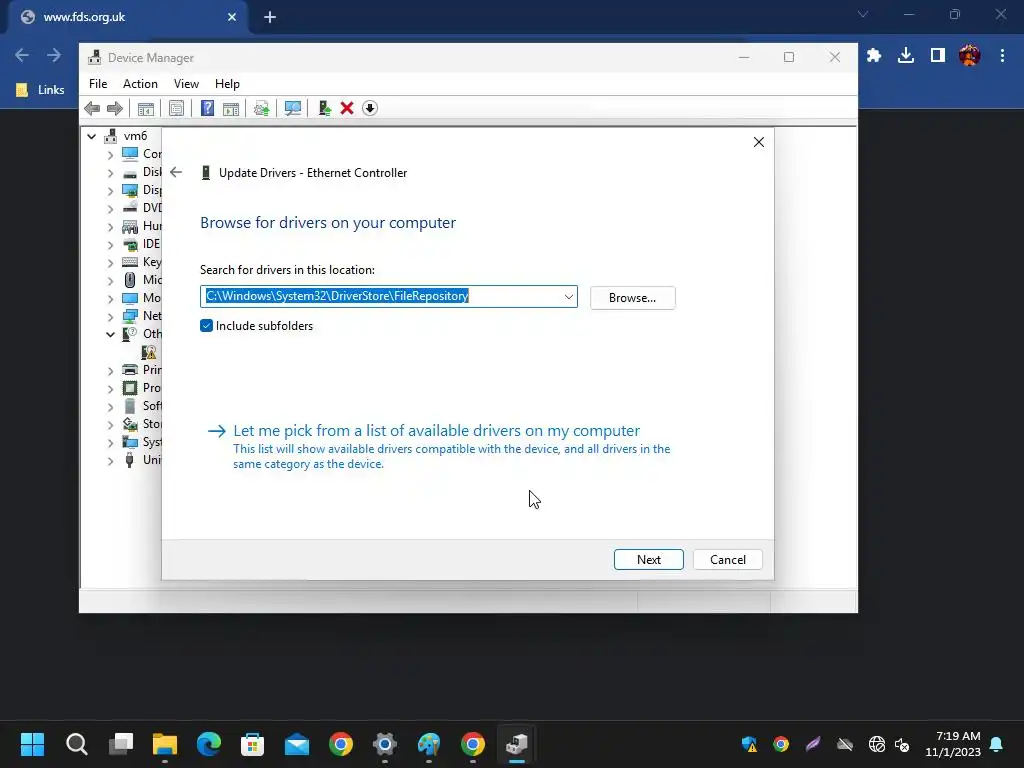
Task: Open the File menu
Action: click(x=98, y=84)
